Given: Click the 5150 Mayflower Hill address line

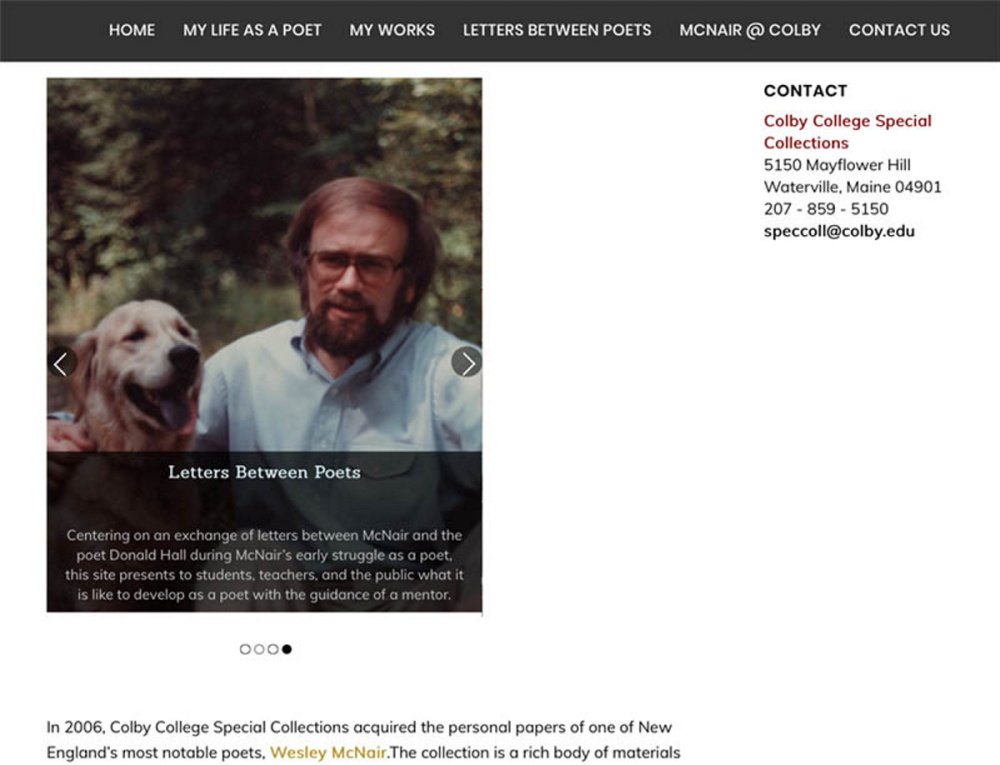Looking at the screenshot, I should 837,165.
